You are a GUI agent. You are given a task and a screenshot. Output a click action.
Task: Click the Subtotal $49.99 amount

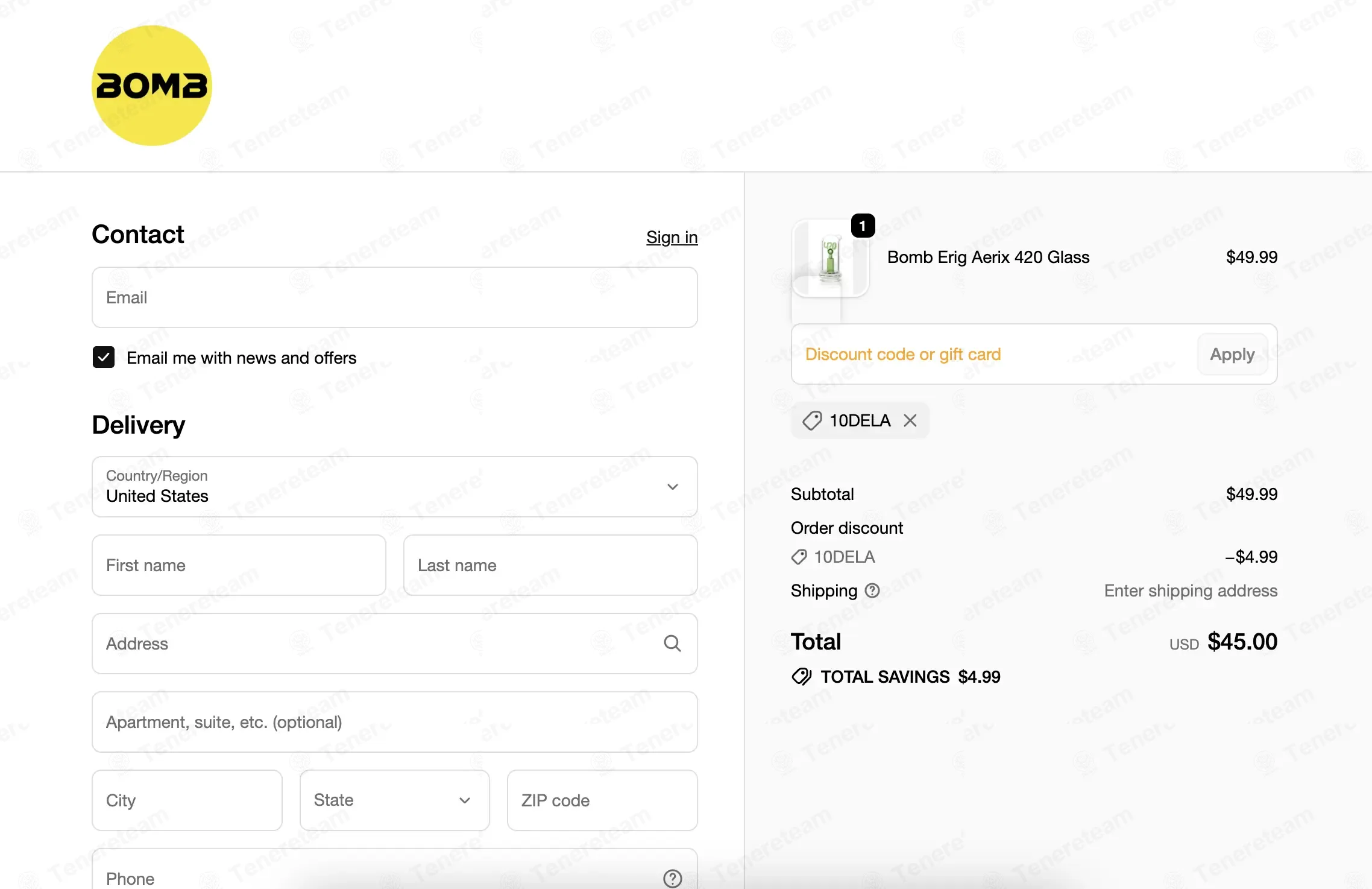(x=1251, y=494)
